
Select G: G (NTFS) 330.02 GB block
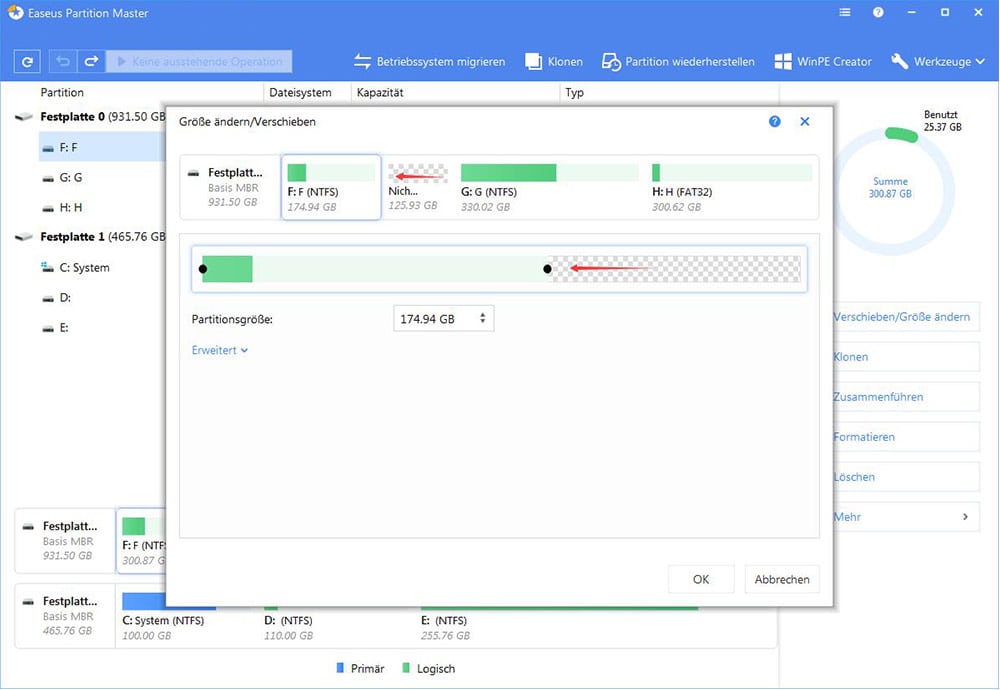click(x=549, y=187)
